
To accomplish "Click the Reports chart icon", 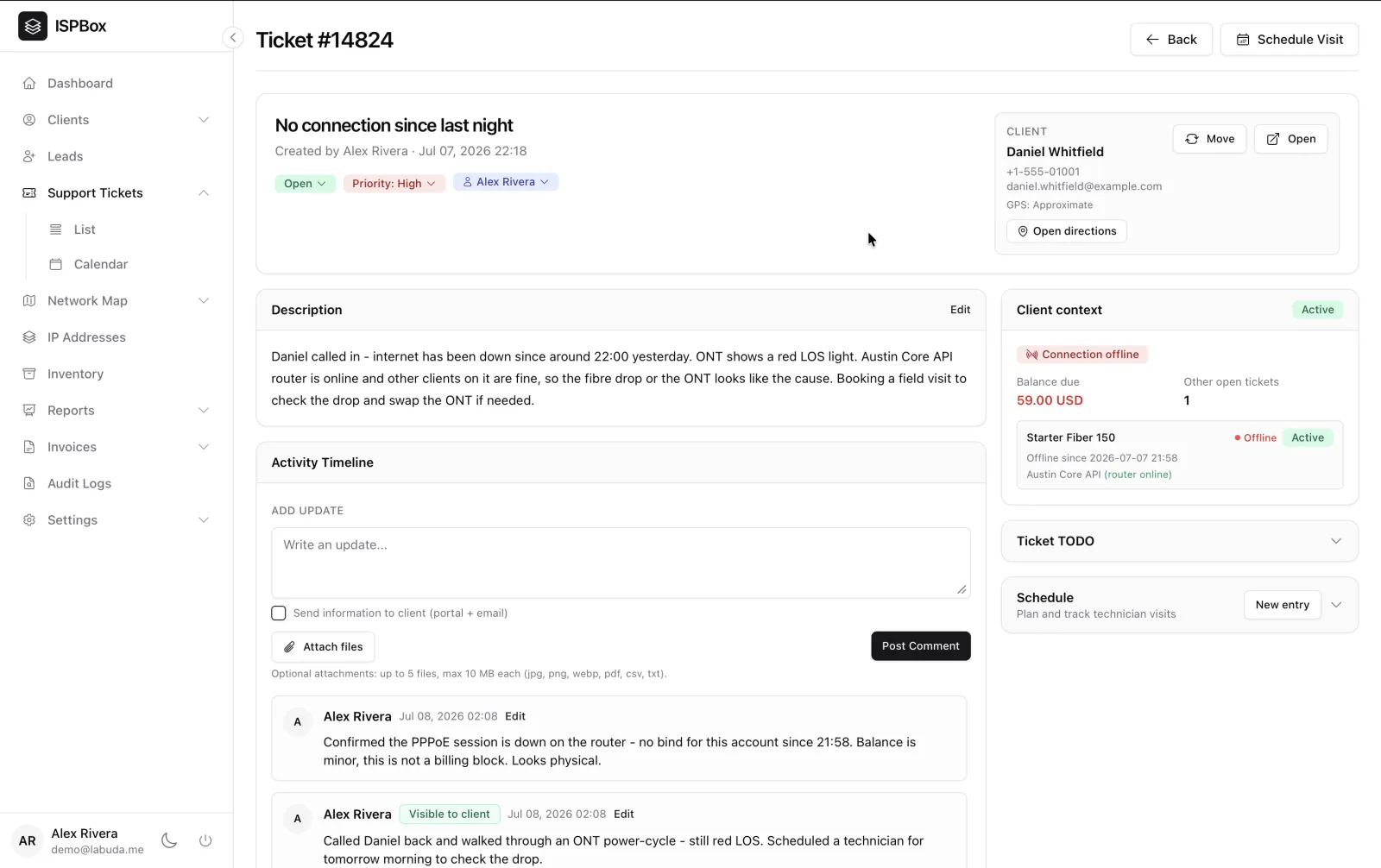I will [x=29, y=411].
